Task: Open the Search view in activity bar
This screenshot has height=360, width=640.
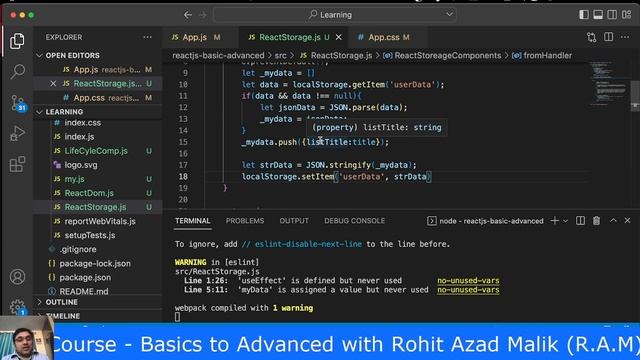Action: tap(17, 71)
